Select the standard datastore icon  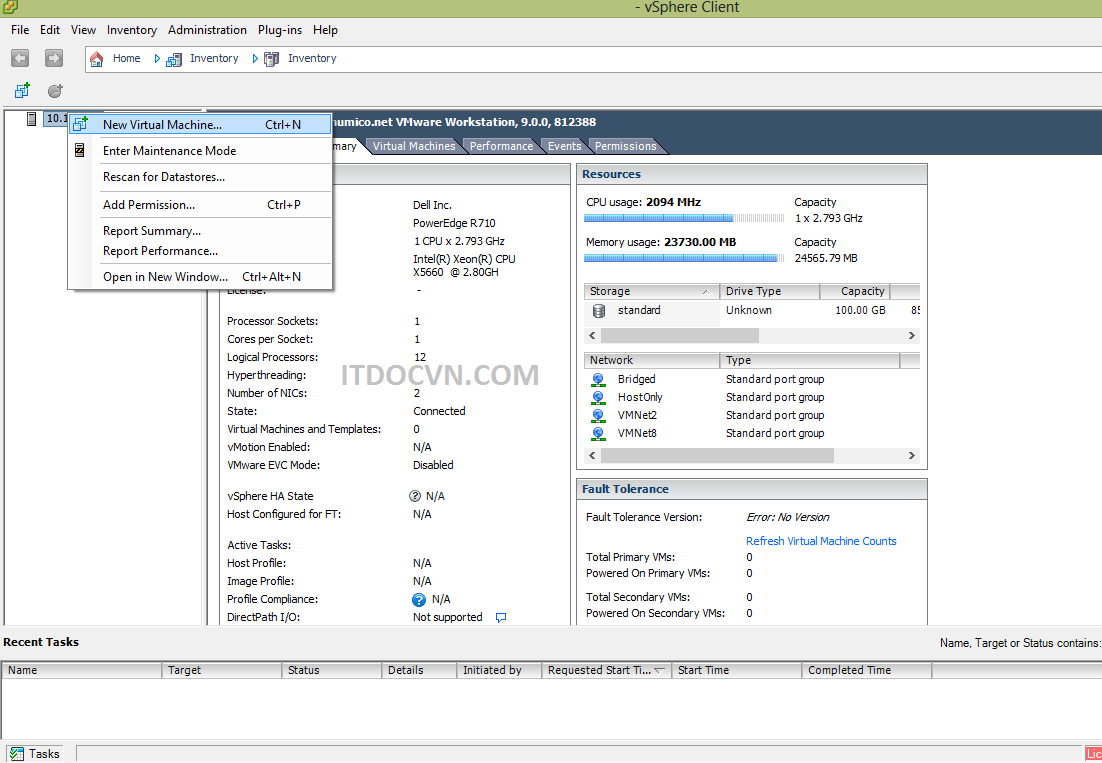pos(599,311)
